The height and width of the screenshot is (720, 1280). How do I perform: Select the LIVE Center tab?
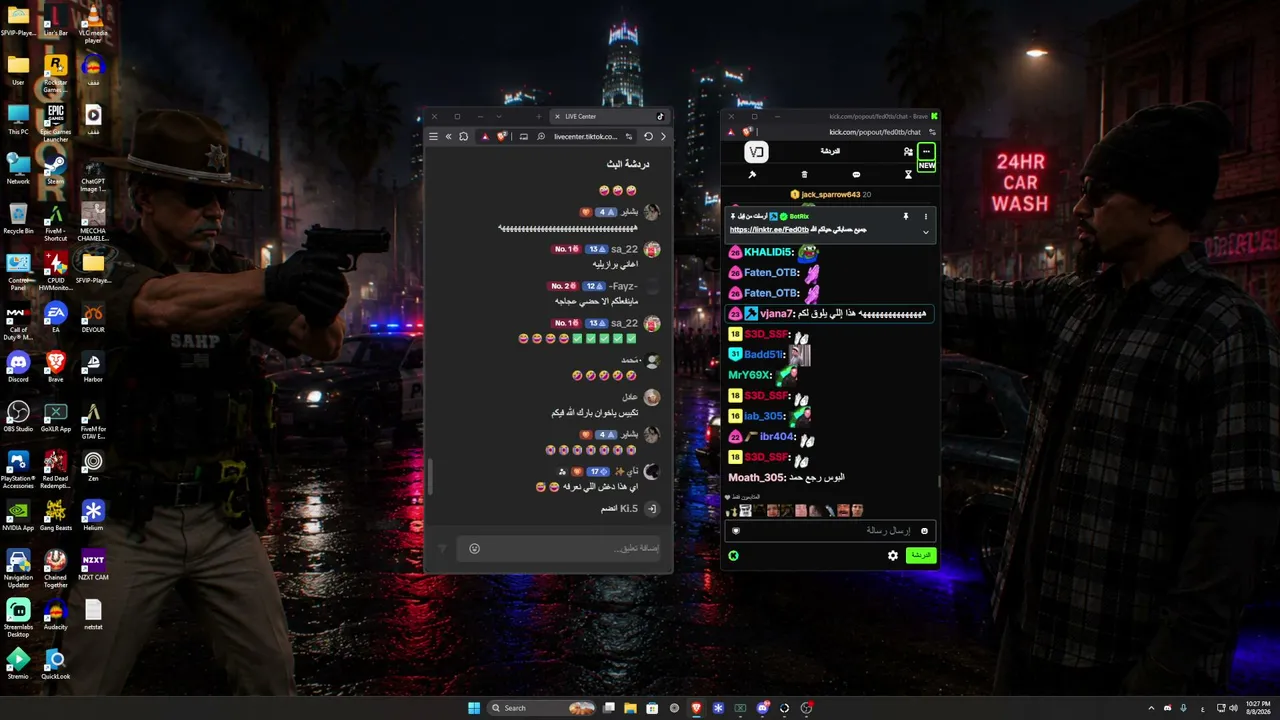[609, 117]
